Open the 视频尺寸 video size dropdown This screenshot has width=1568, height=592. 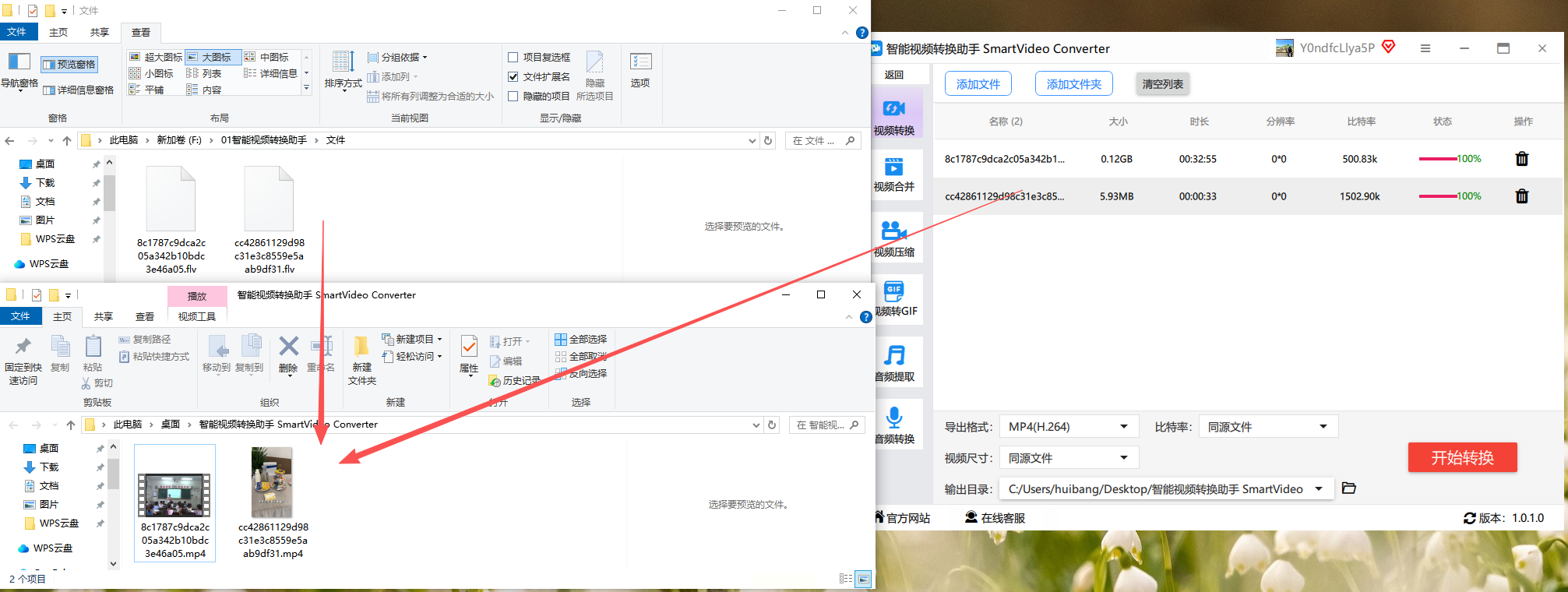(x=1069, y=458)
